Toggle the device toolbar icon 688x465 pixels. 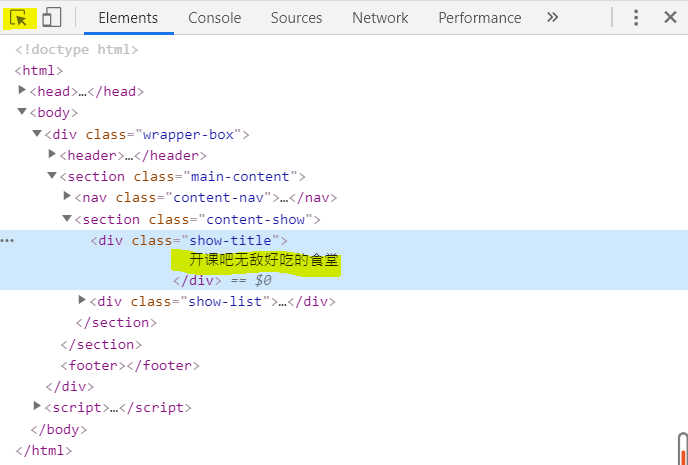click(52, 18)
